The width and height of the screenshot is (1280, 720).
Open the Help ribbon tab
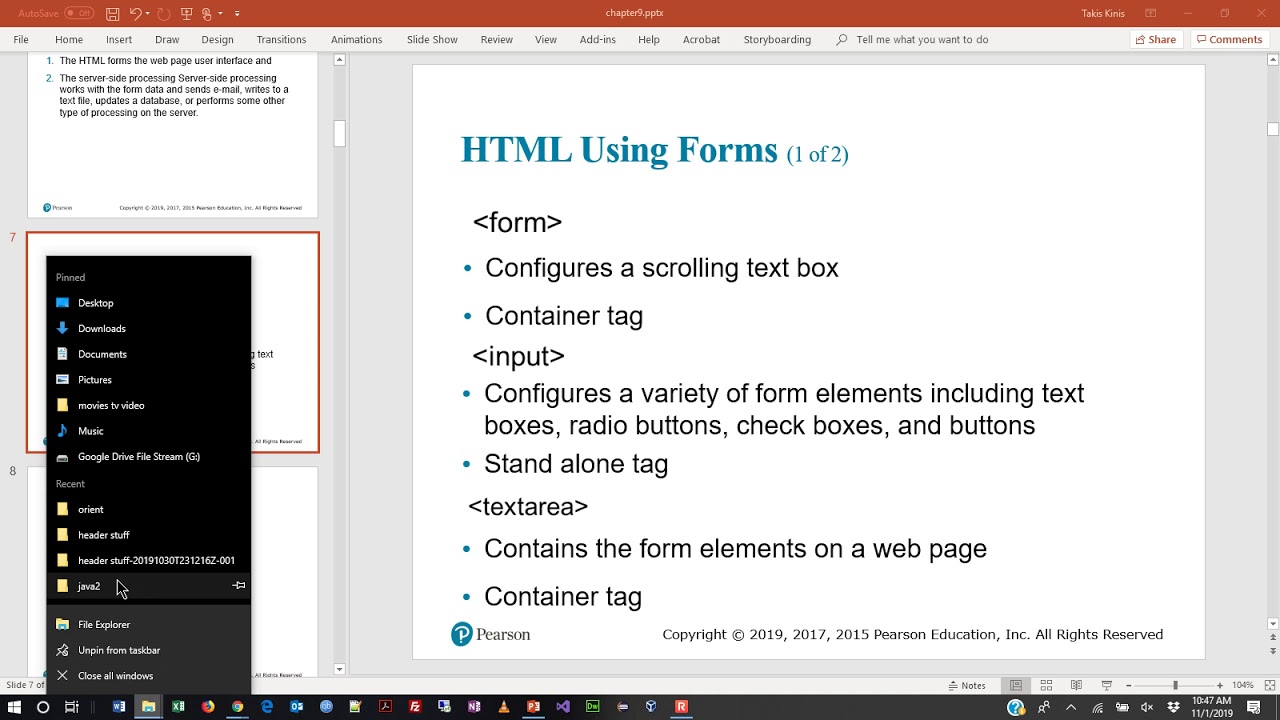649,39
